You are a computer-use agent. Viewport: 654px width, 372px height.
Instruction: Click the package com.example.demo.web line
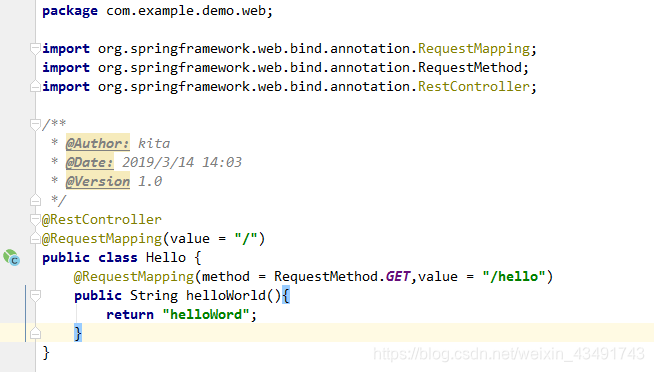pos(157,11)
